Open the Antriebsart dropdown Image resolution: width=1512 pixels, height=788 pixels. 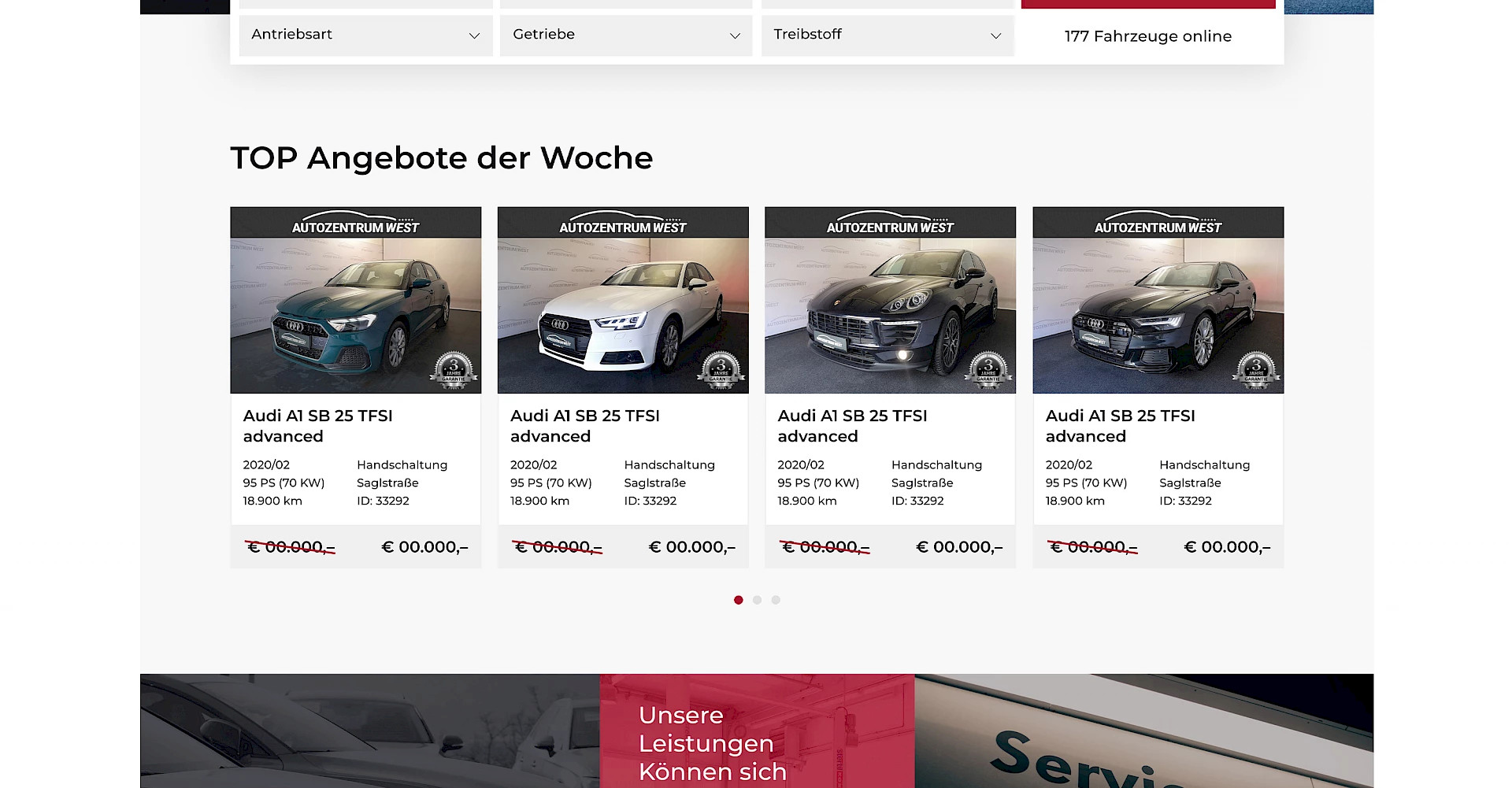pyautogui.click(x=365, y=35)
